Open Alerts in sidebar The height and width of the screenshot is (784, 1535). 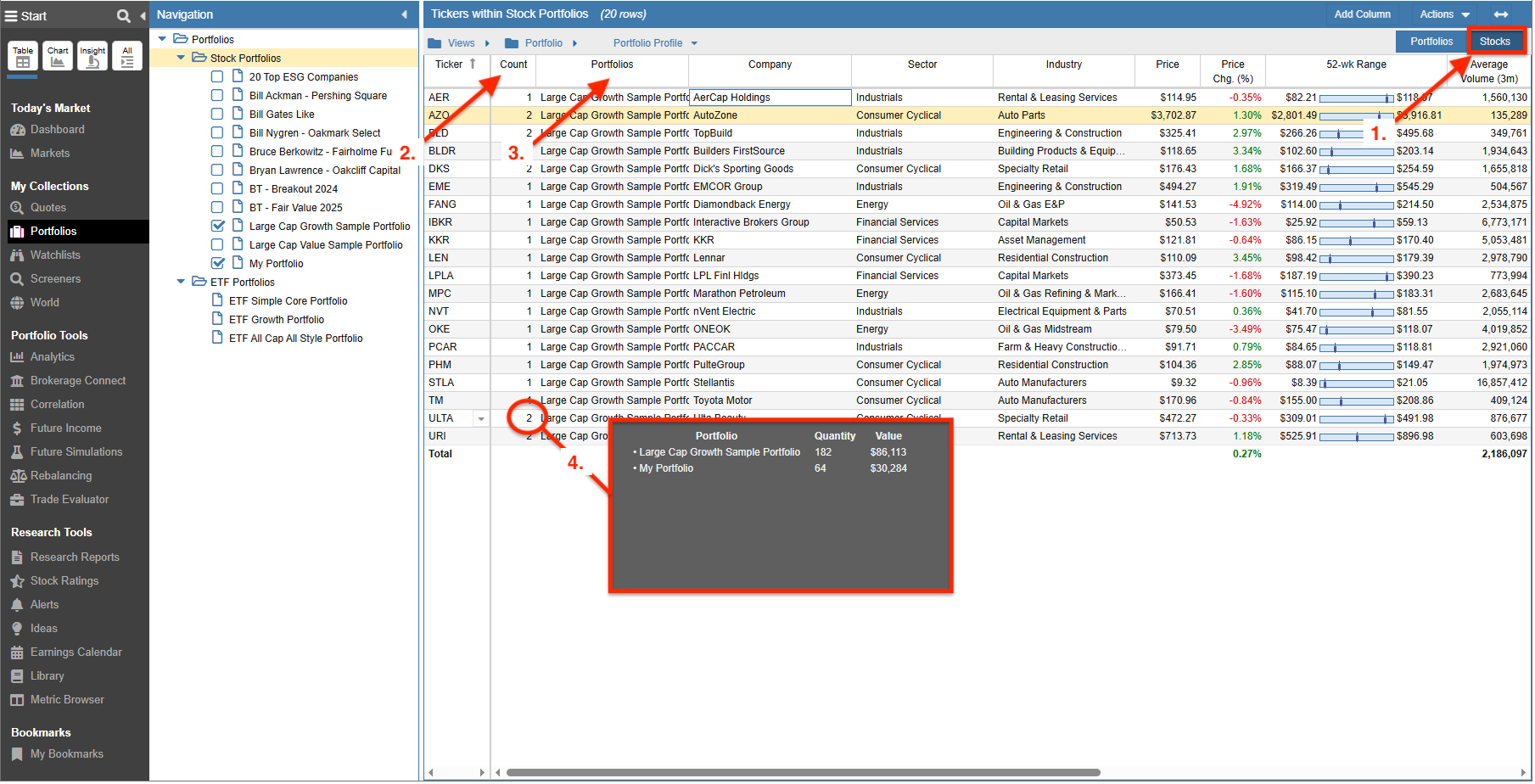pos(45,605)
